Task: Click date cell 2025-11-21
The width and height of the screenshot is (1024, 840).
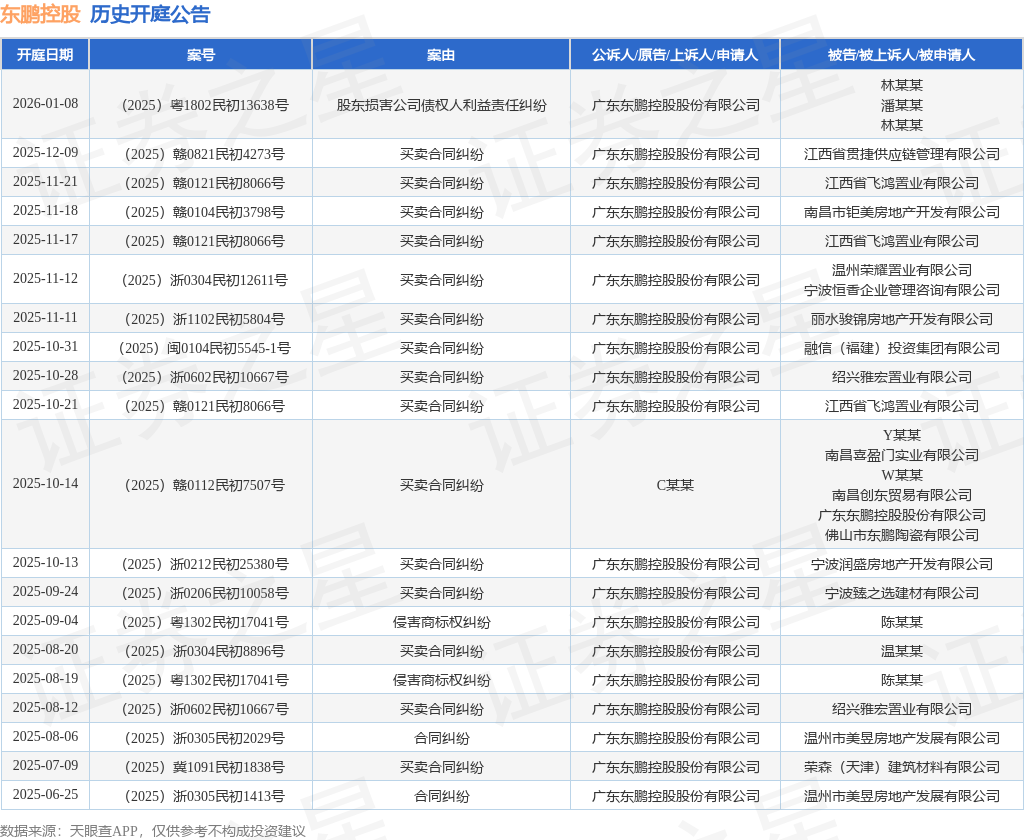Action: tap(45, 182)
